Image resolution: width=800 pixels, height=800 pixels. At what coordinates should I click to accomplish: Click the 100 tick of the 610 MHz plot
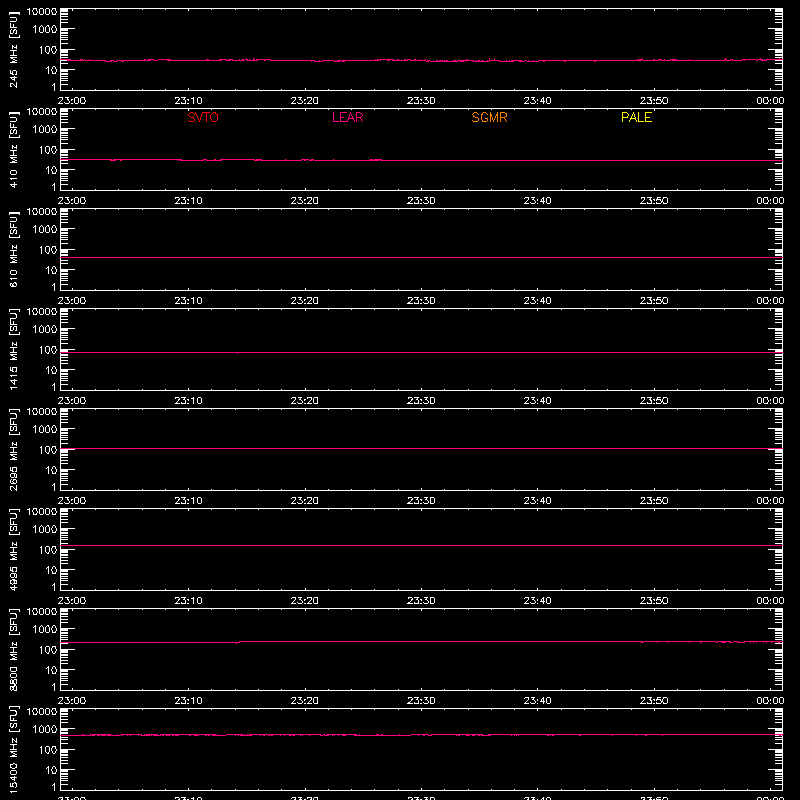[48, 250]
